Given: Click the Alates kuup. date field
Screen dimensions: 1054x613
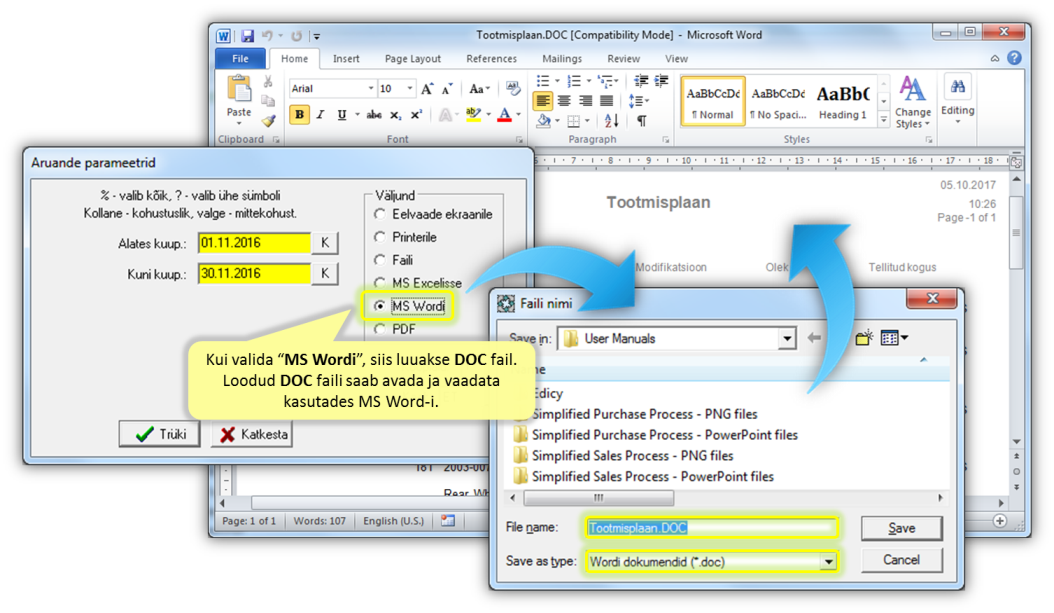Looking at the screenshot, I should (x=254, y=243).
